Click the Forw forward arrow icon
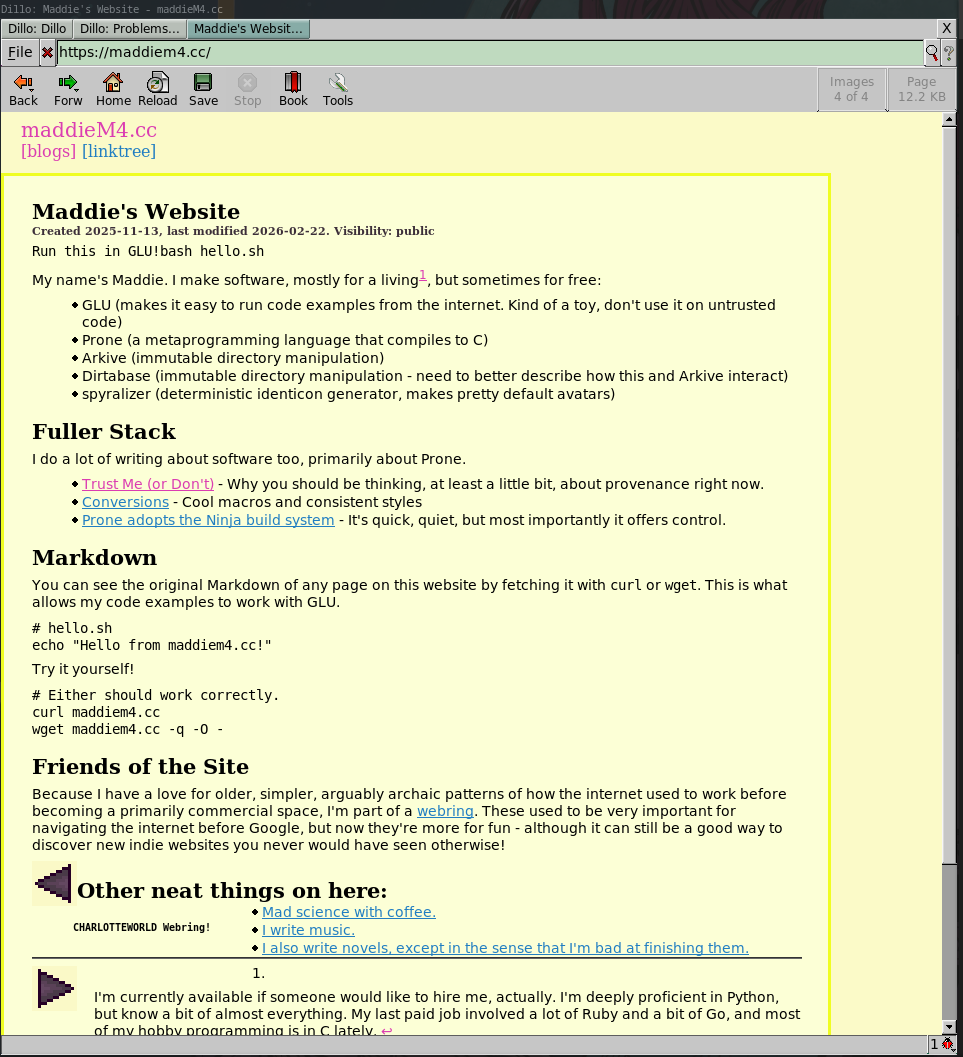Image resolution: width=963 pixels, height=1057 pixels. (67, 82)
